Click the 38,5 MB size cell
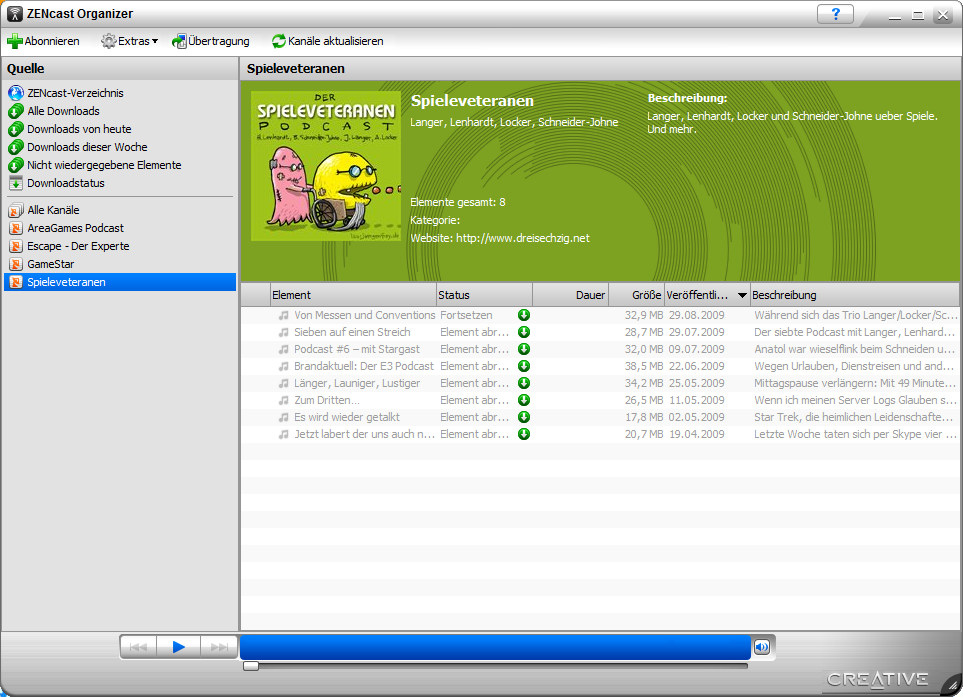Screen dimensions: 963x697 tap(644, 366)
